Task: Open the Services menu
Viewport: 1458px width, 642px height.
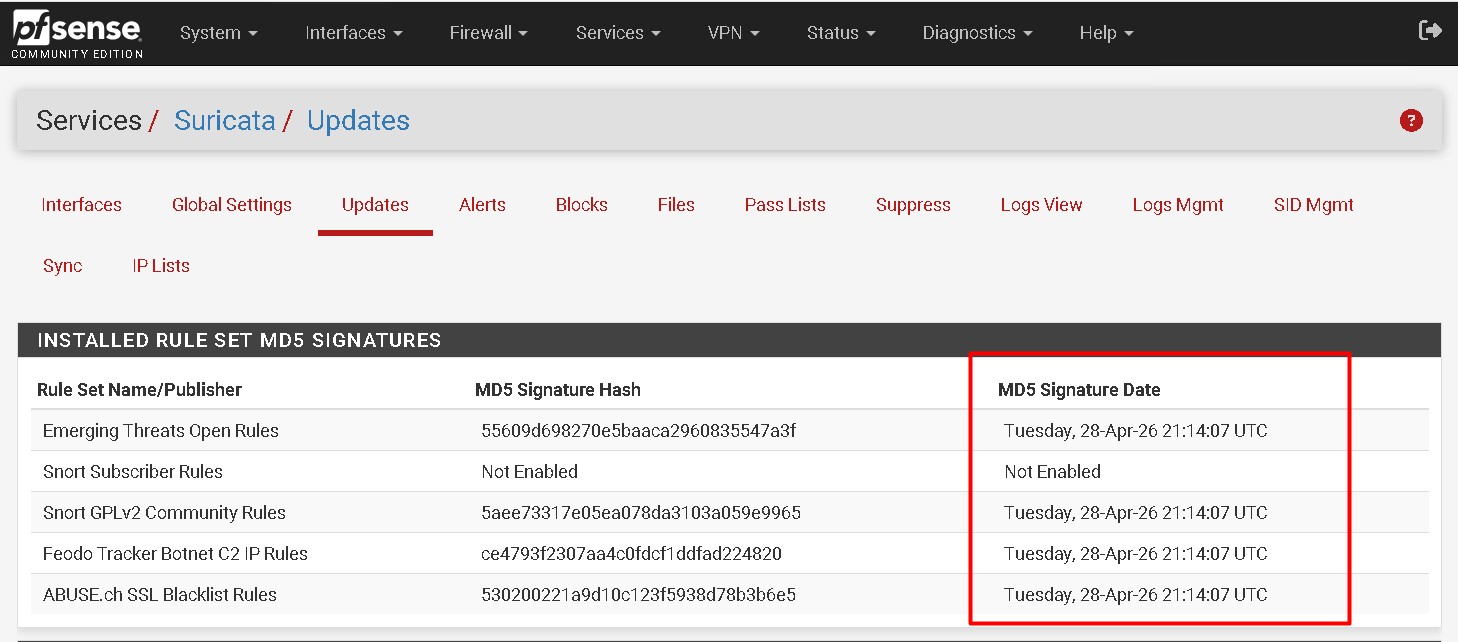Action: [616, 32]
